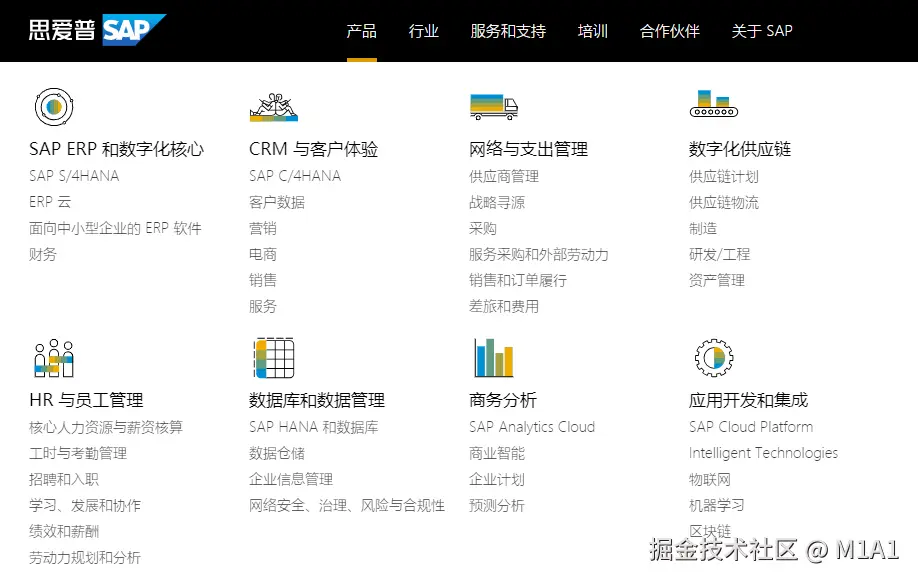Open the 采购 link
Viewport: 918px width, 582px height.
(x=483, y=228)
